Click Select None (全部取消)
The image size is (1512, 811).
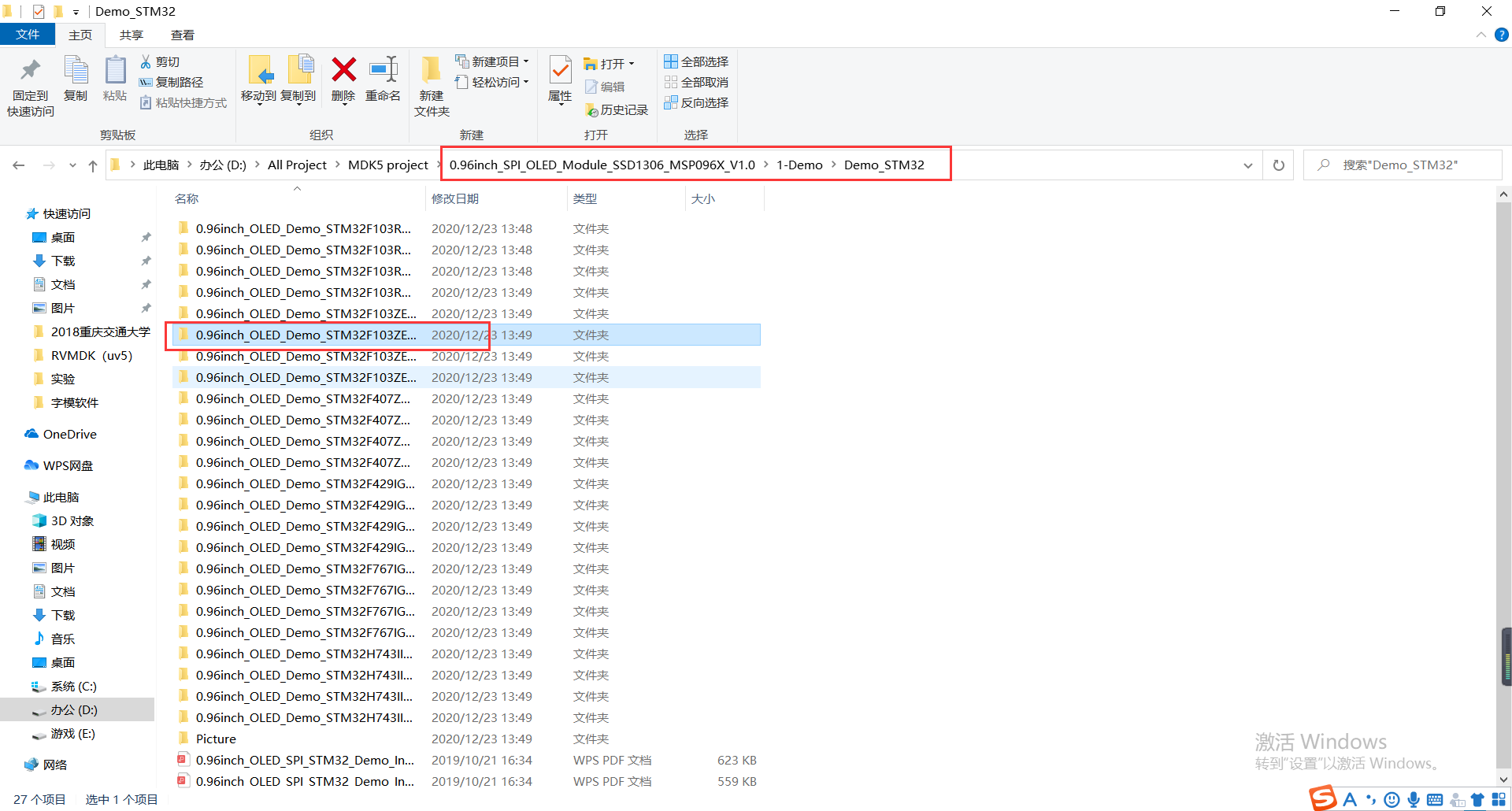[x=696, y=82]
